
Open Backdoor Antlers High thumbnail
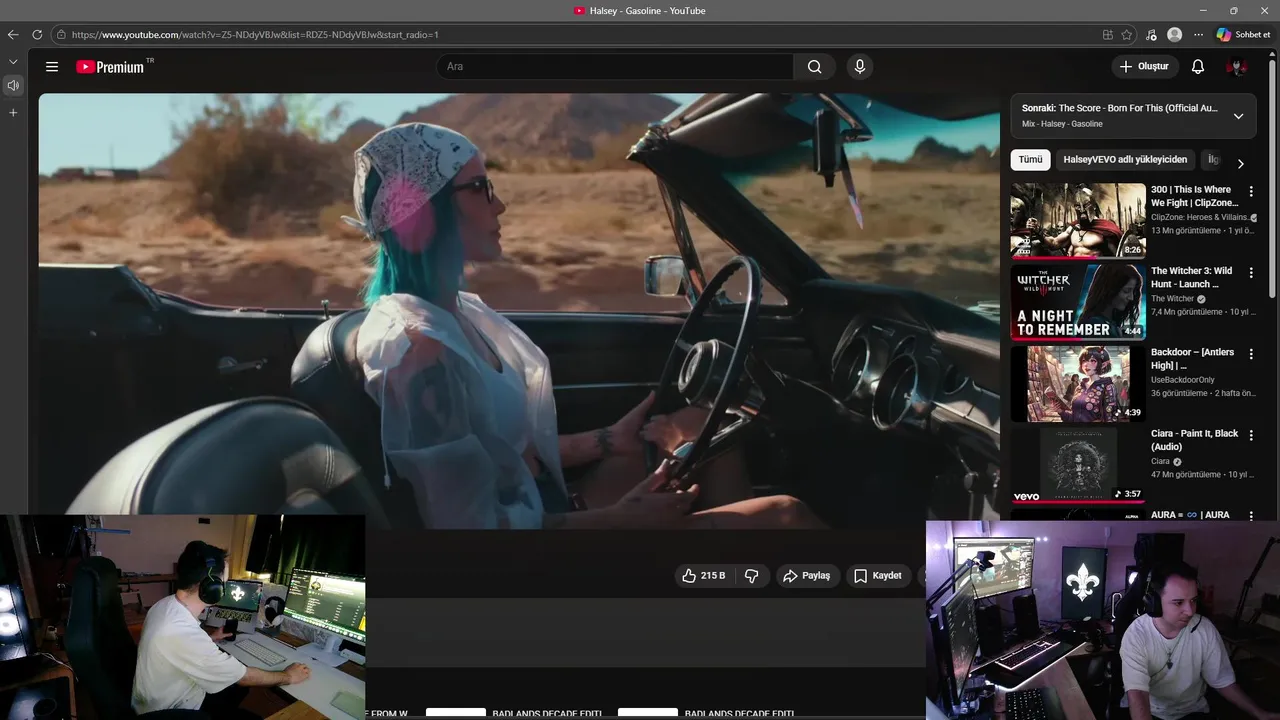tap(1078, 383)
